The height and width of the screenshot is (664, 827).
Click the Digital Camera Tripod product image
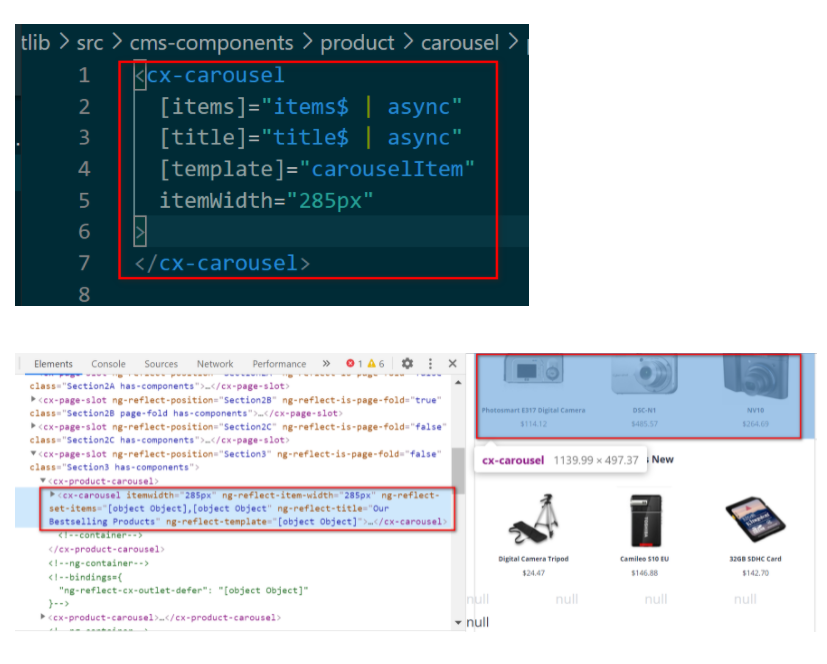[533, 519]
